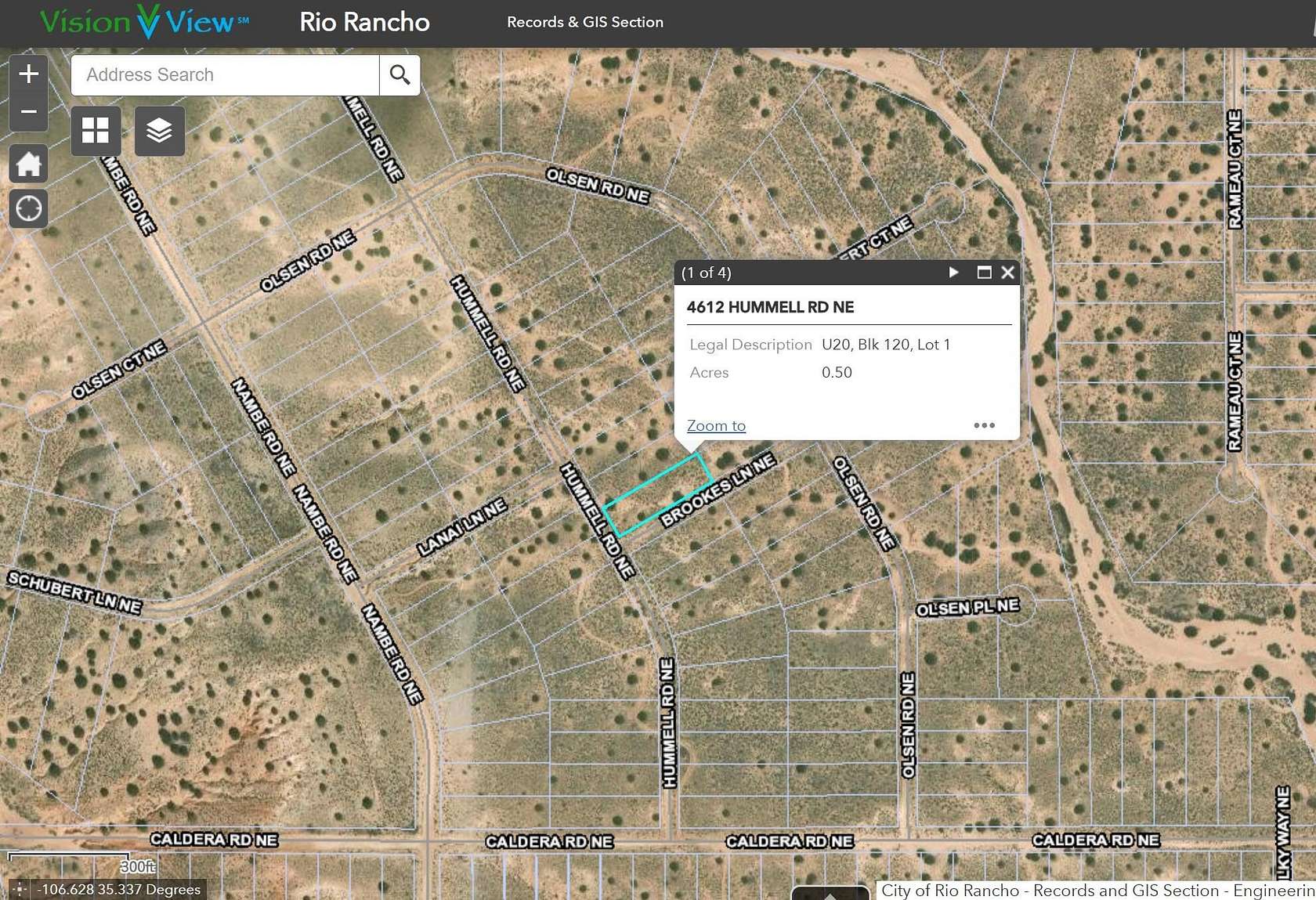The image size is (1316, 900).
Task: Activate the My Location icon
Action: [28, 208]
